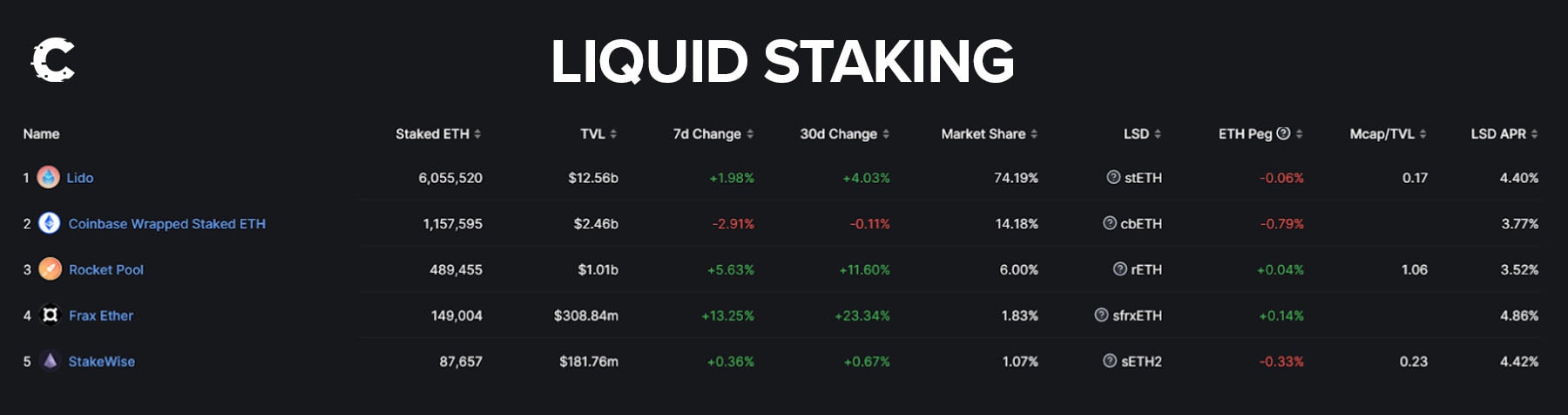Open the Frax Ether link
This screenshot has height=415, width=1568.
101,316
